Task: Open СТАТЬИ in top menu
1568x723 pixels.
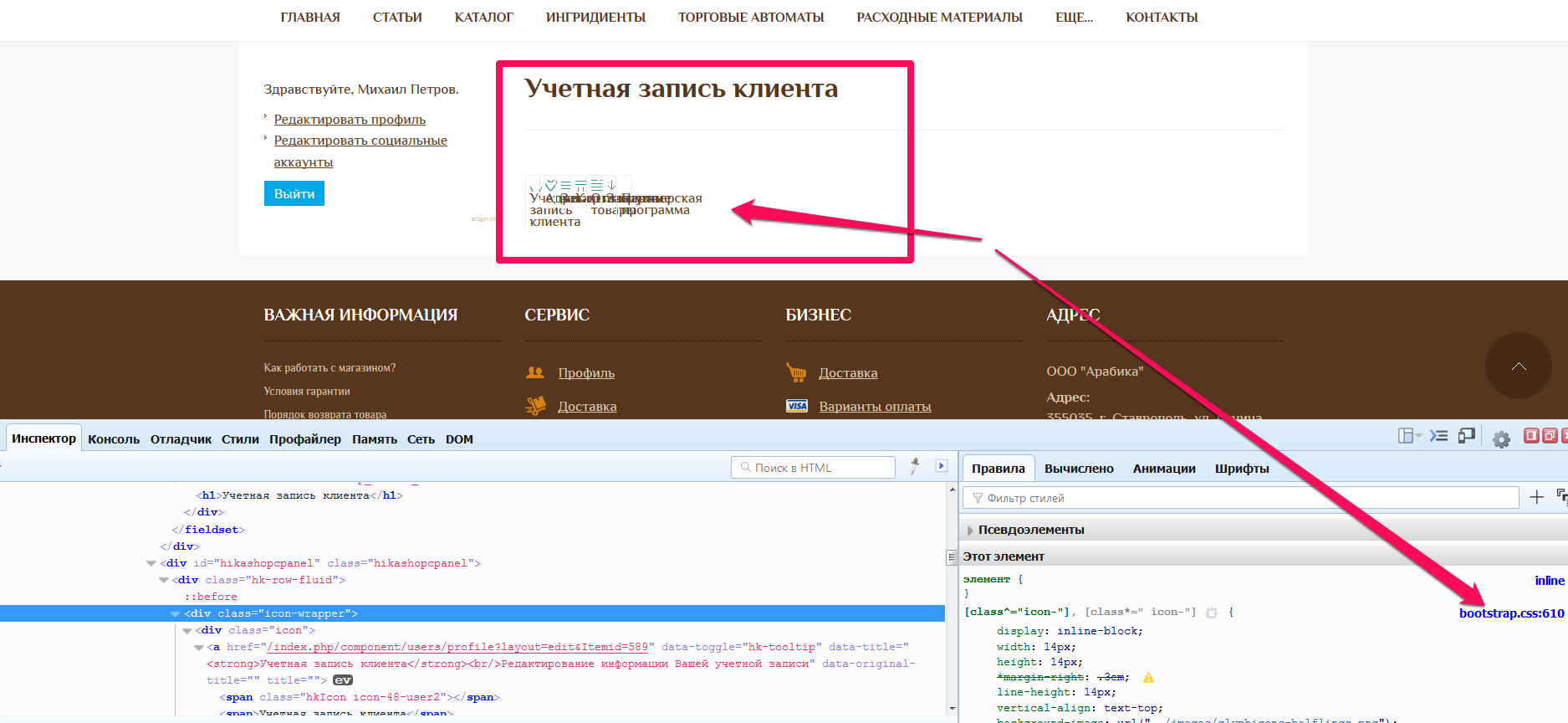Action: [397, 18]
